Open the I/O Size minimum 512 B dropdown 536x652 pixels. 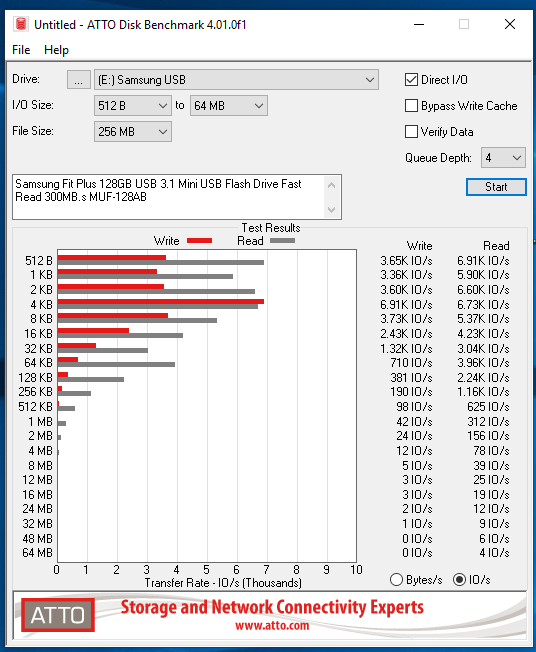click(x=133, y=106)
